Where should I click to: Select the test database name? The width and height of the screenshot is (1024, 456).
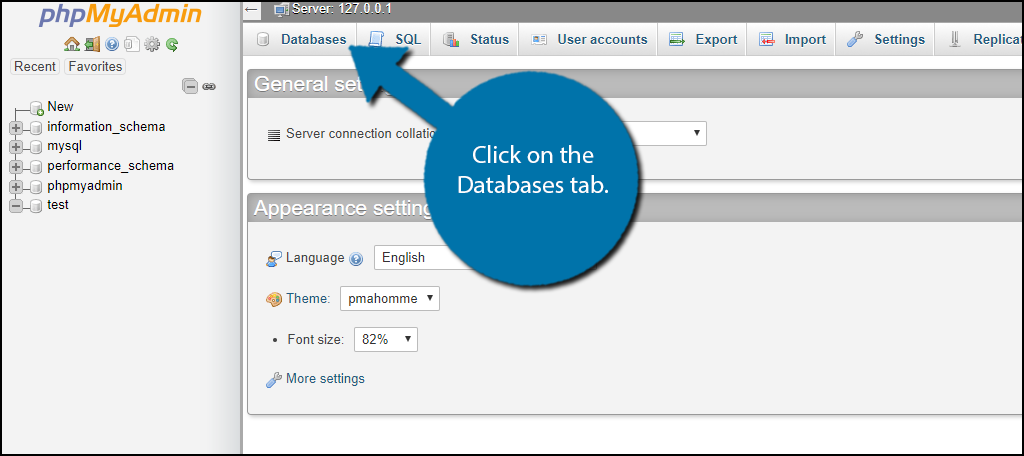point(57,205)
